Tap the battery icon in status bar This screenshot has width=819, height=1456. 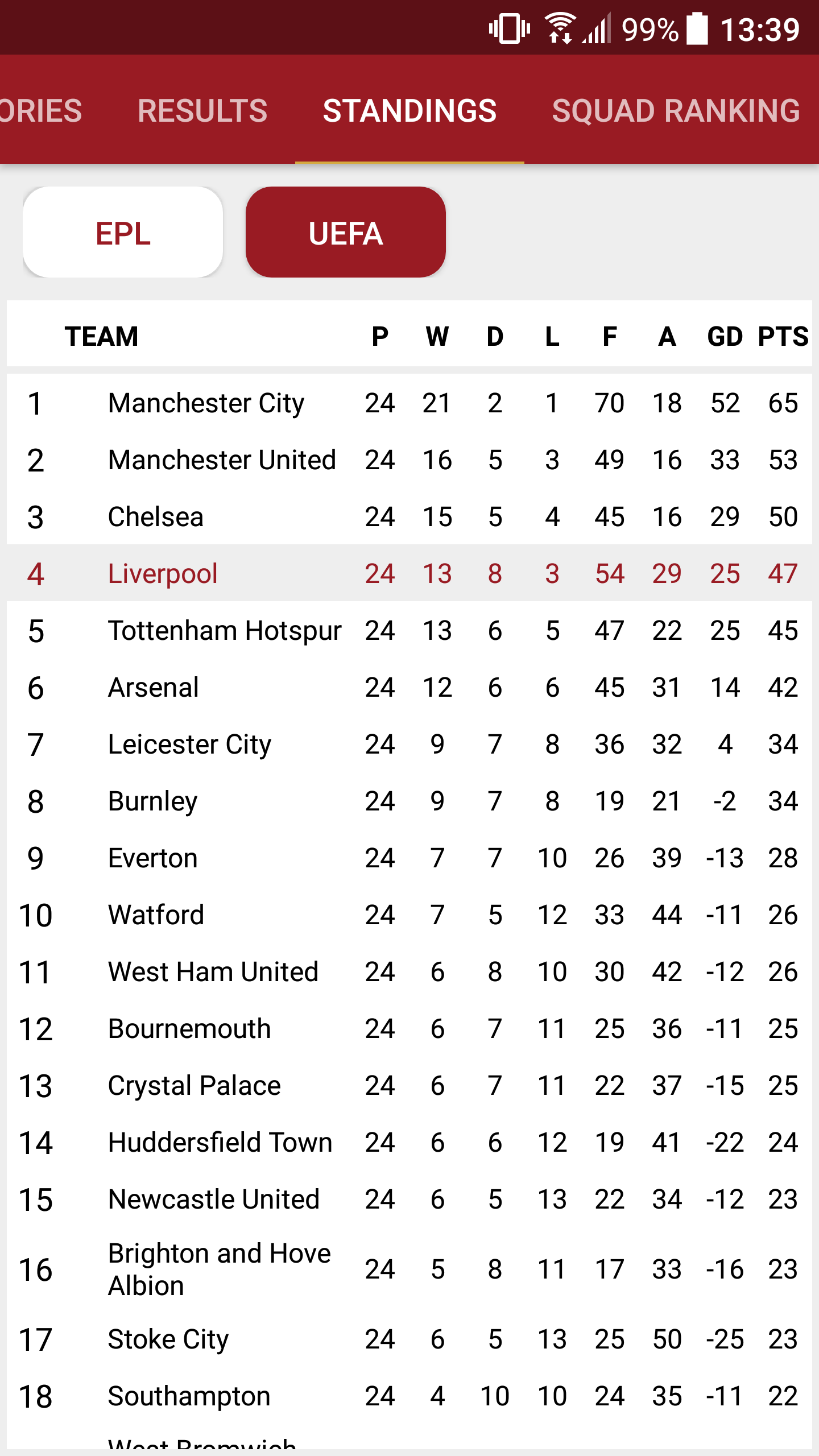click(697, 28)
